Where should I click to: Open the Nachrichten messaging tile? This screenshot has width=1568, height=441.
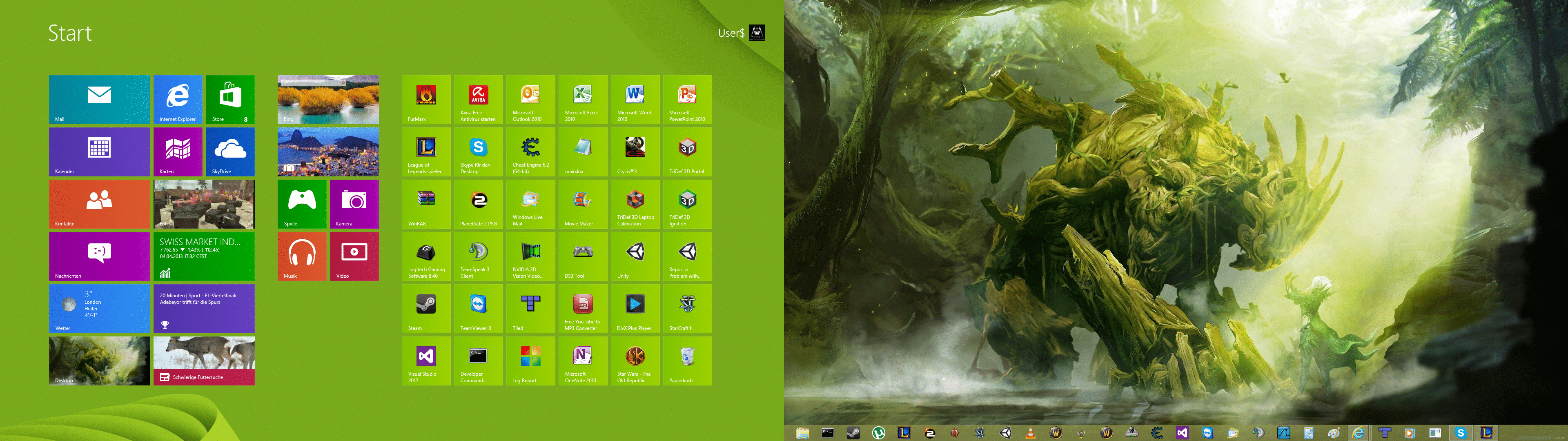[99, 256]
